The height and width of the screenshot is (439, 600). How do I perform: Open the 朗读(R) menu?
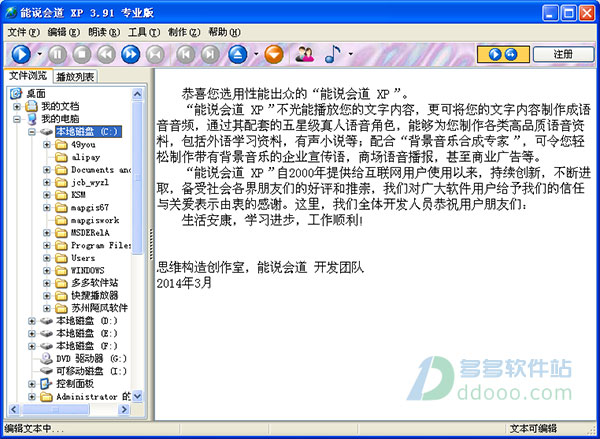104,33
